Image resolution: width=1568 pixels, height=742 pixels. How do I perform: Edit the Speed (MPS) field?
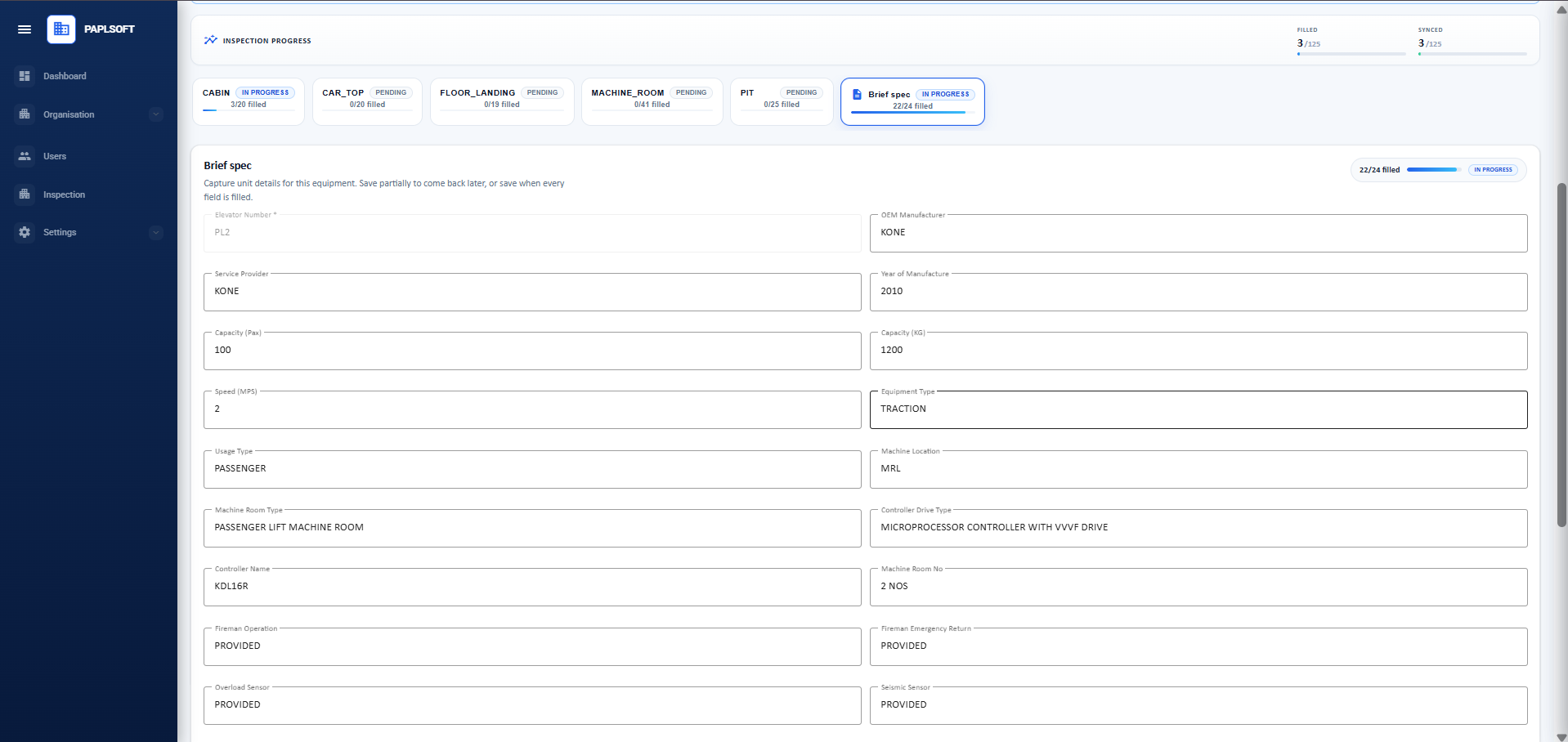532,409
